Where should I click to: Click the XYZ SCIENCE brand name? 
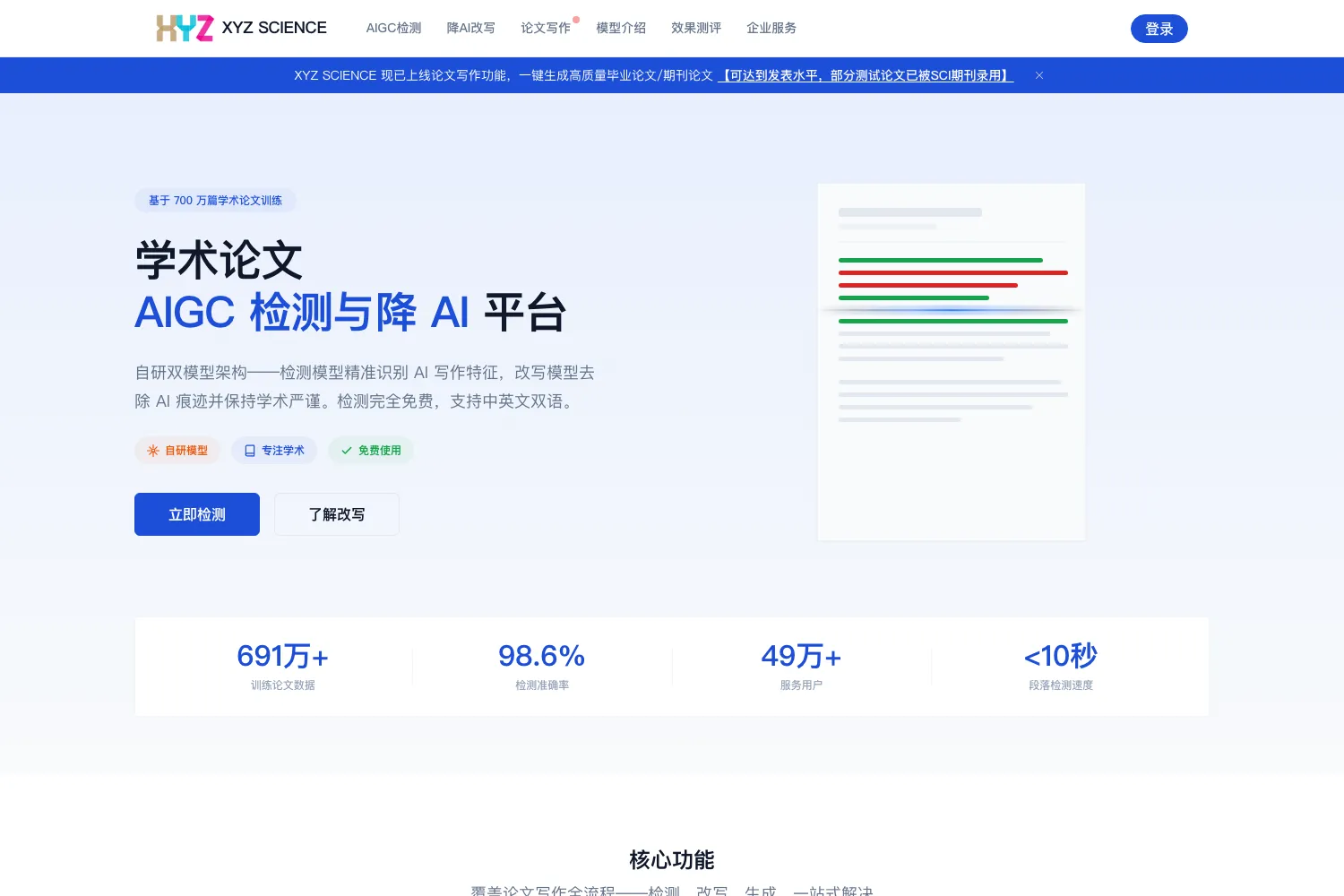[274, 28]
